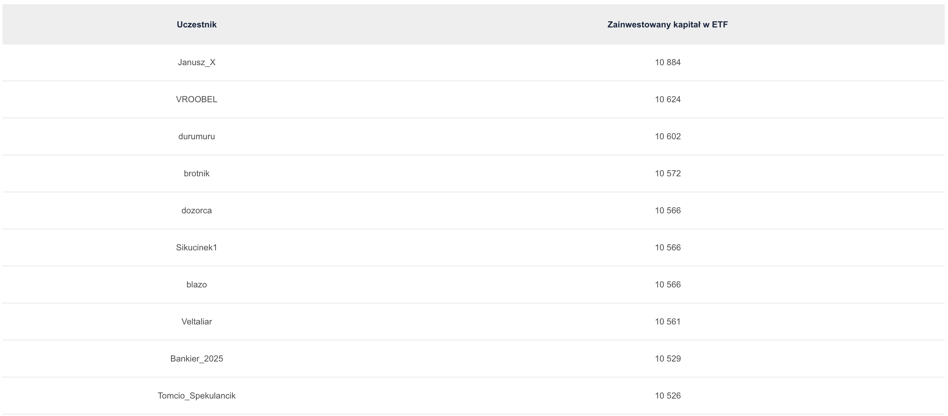The image size is (948, 416).
Task: Select participant Janusz_X
Action: pyautogui.click(x=196, y=62)
